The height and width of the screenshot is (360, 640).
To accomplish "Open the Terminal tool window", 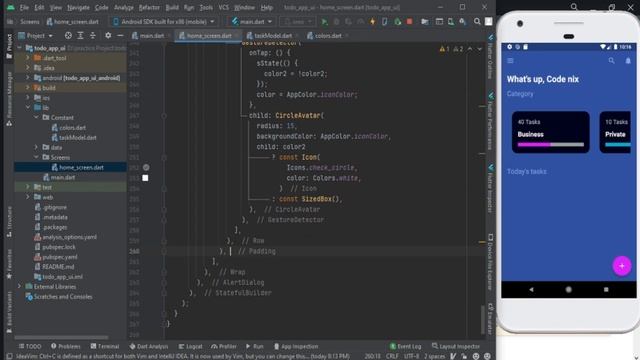I will tap(105, 346).
